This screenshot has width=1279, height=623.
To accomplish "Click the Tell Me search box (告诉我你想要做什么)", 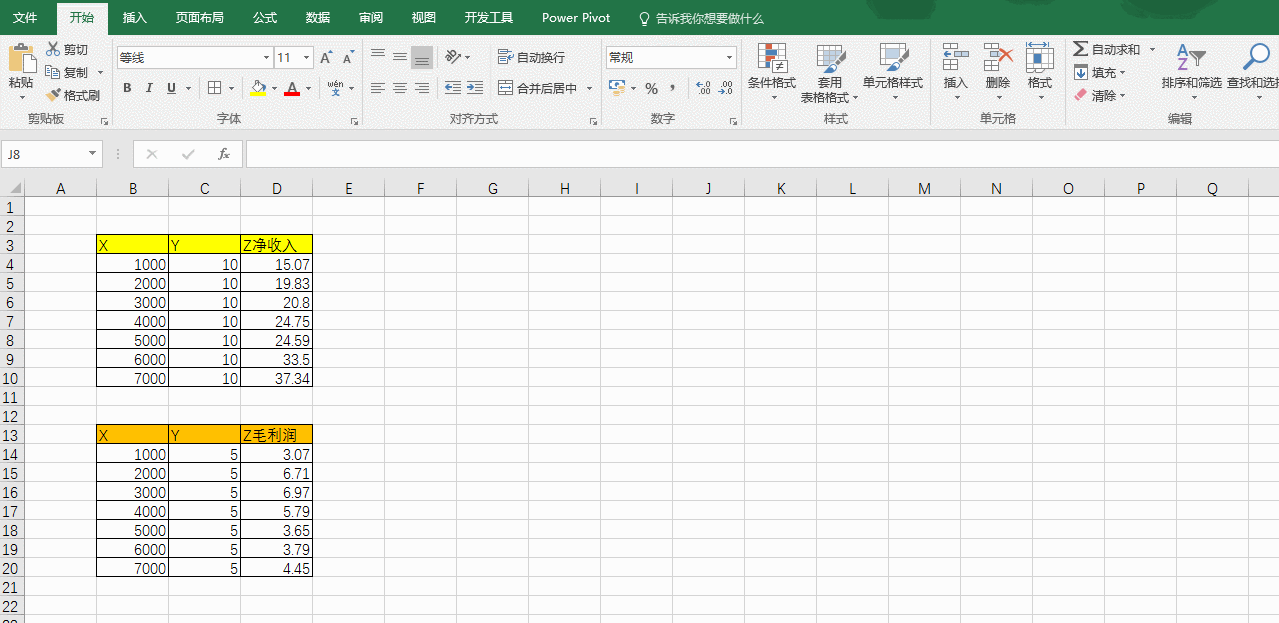I will tap(702, 18).
